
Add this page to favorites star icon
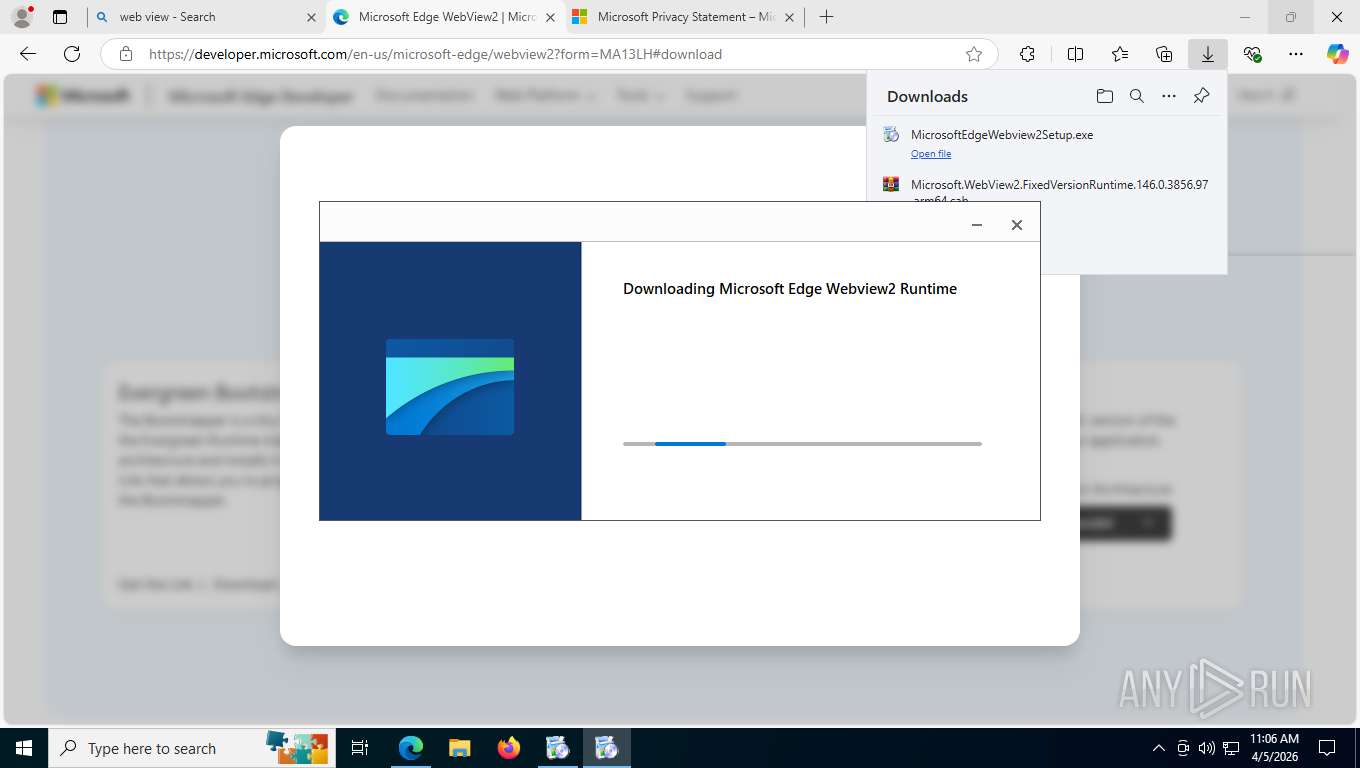[974, 54]
